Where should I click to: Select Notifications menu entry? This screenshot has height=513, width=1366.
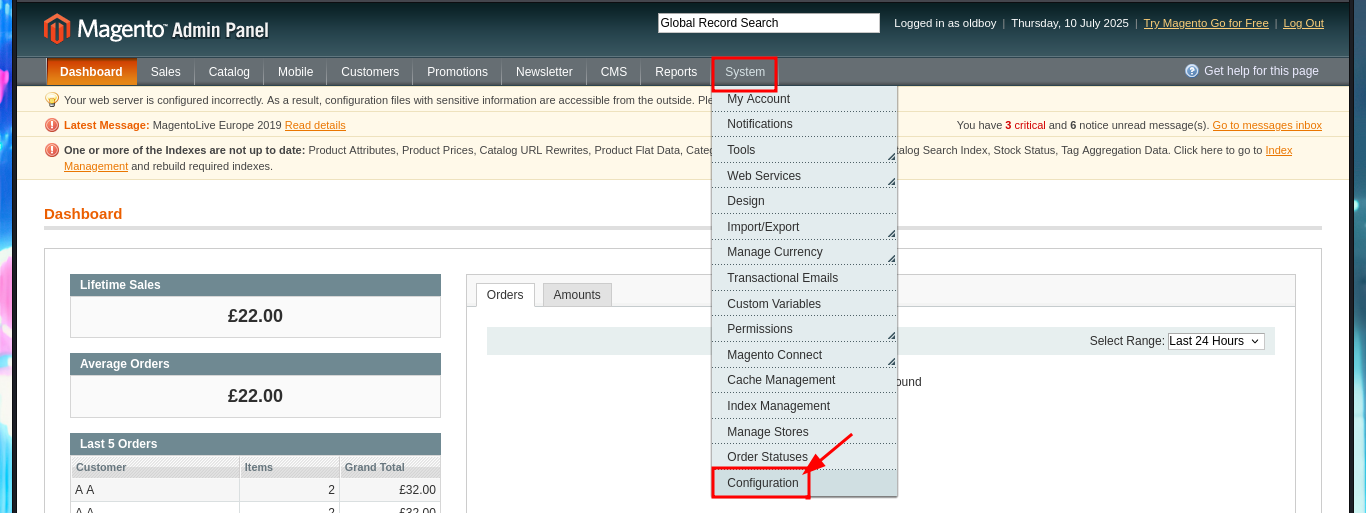(x=804, y=124)
